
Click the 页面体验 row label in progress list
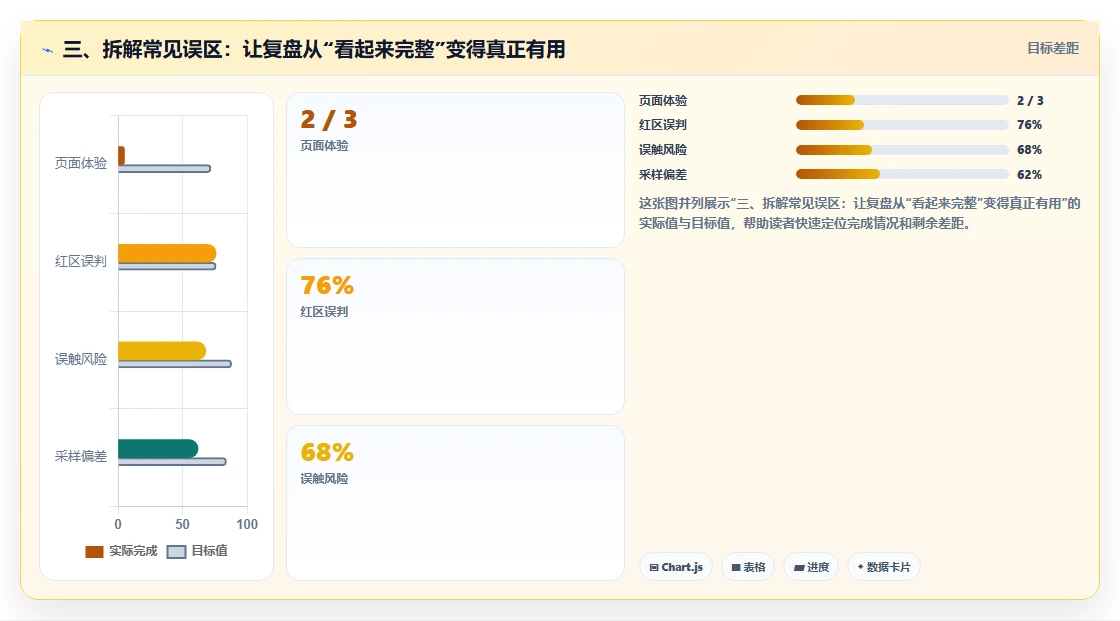click(663, 101)
